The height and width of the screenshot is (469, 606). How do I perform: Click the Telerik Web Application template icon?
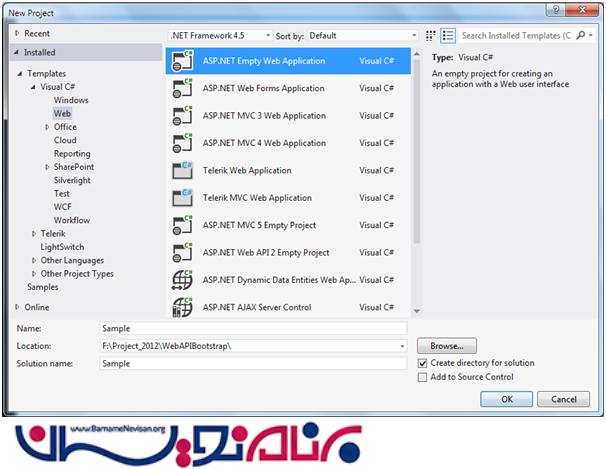point(182,170)
